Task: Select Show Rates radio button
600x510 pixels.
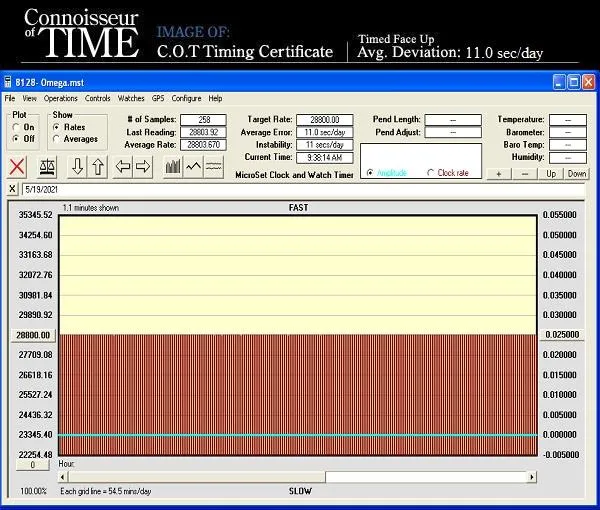Action: pos(56,127)
